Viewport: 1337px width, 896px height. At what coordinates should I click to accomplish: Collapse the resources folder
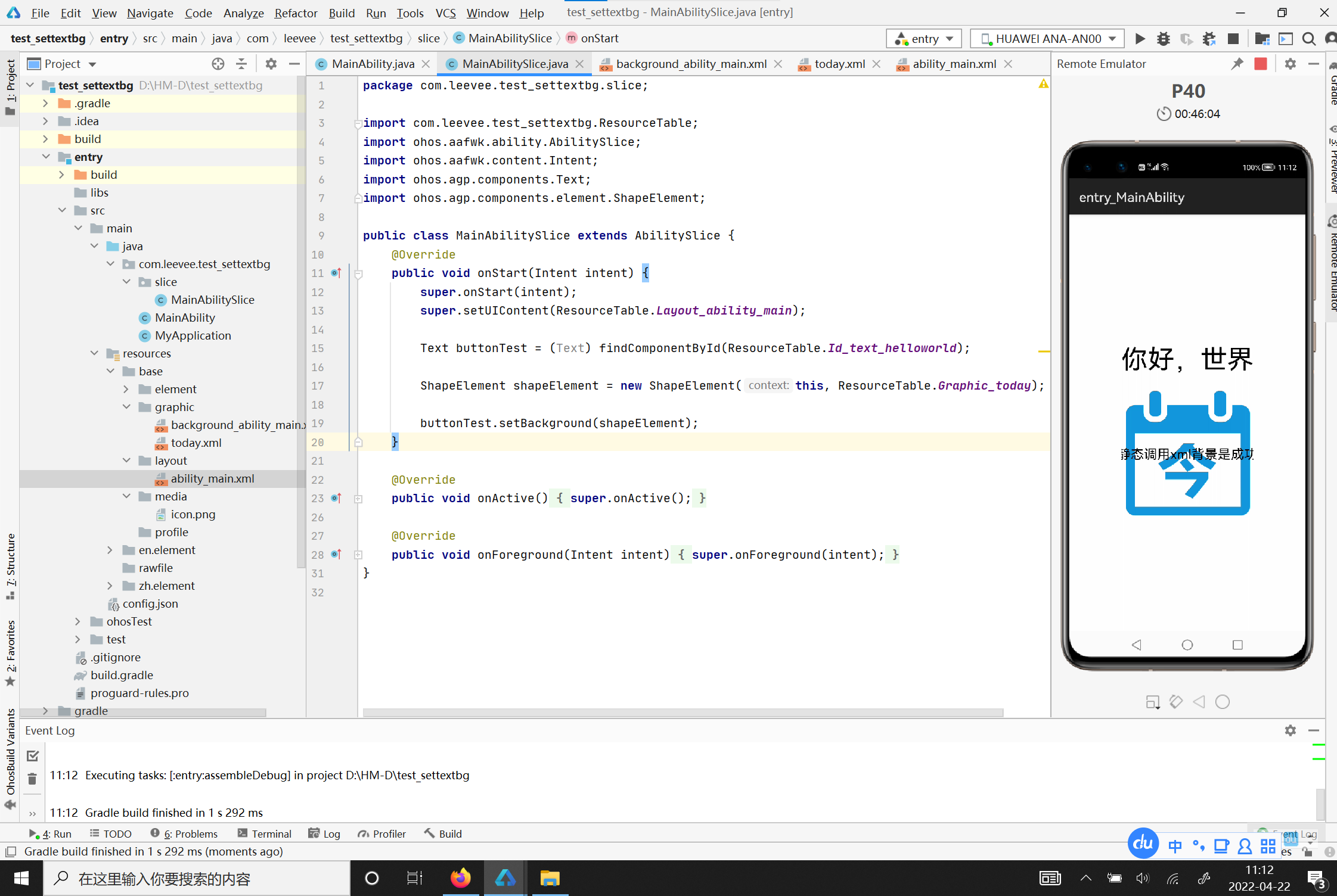[x=94, y=353]
